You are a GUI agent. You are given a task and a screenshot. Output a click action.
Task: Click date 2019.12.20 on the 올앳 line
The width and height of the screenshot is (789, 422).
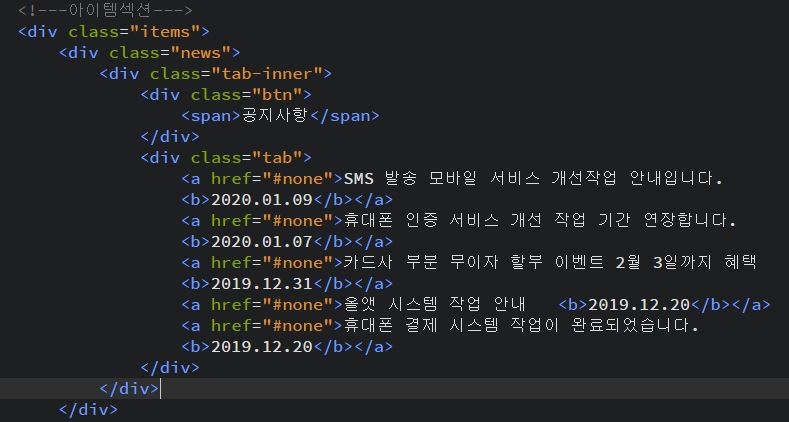(x=639, y=305)
